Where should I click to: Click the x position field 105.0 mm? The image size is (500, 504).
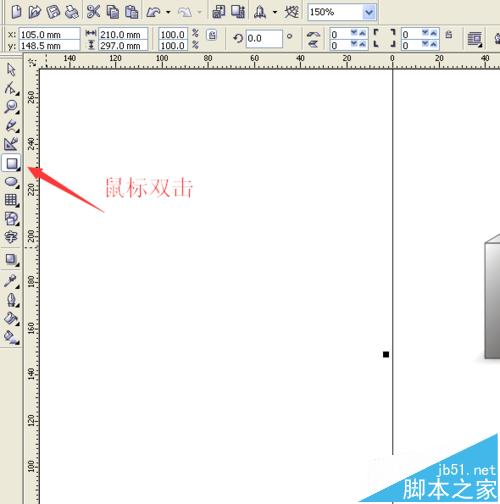coord(49,34)
